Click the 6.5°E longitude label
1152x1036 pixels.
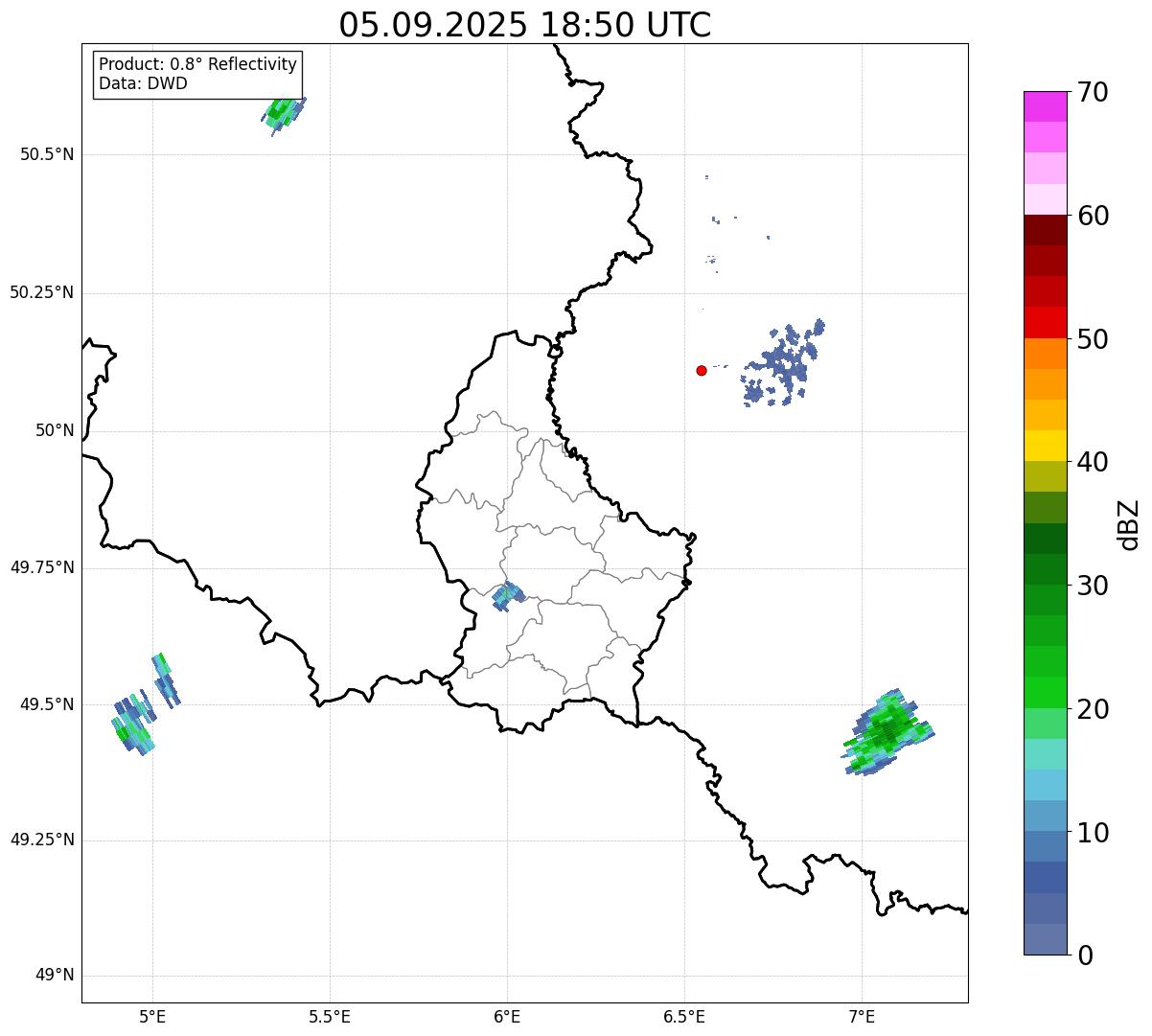point(684,1016)
